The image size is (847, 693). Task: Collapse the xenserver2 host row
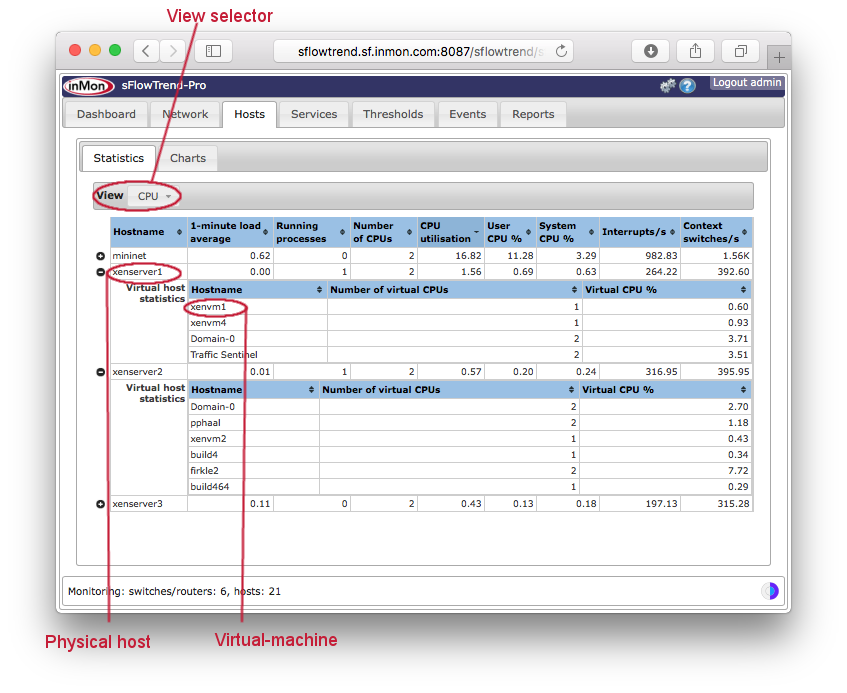100,372
